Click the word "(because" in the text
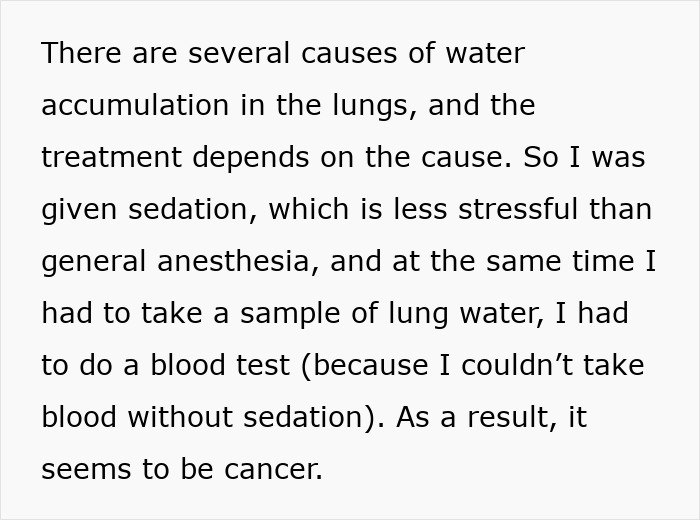Viewport: 700px width, 520px height. [x=365, y=366]
